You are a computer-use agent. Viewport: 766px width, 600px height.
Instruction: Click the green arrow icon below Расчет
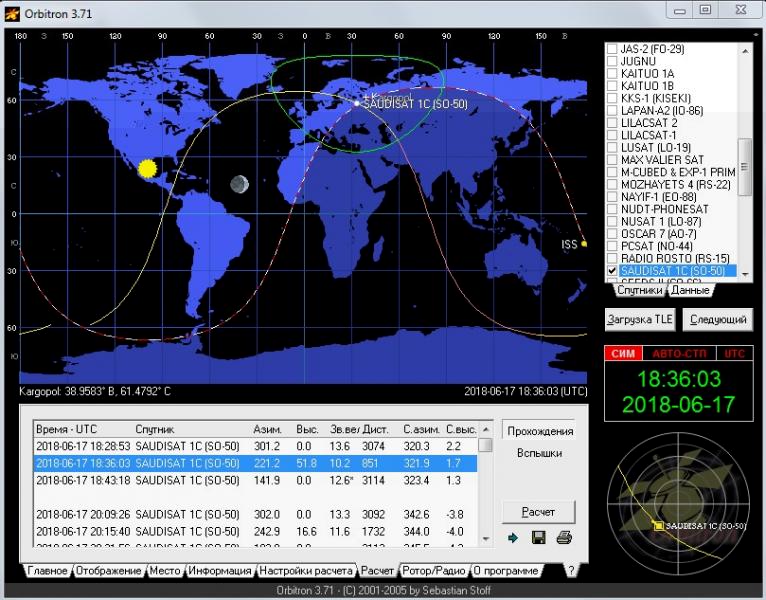coord(513,538)
